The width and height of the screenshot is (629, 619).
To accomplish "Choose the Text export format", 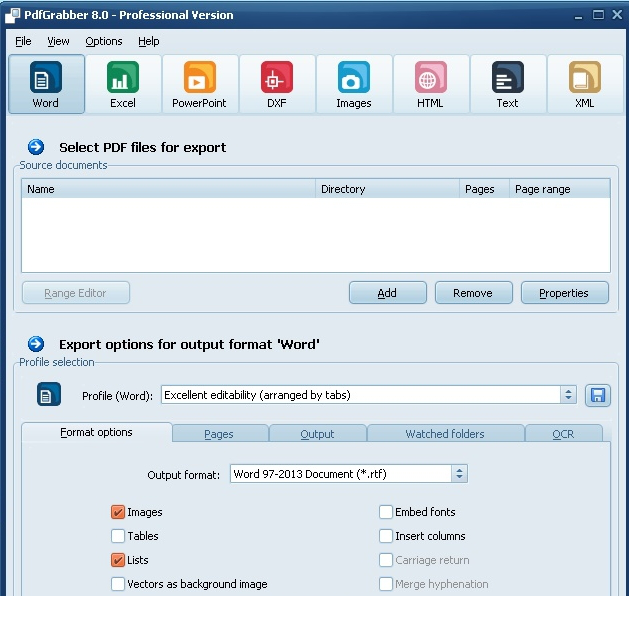I will click(507, 84).
